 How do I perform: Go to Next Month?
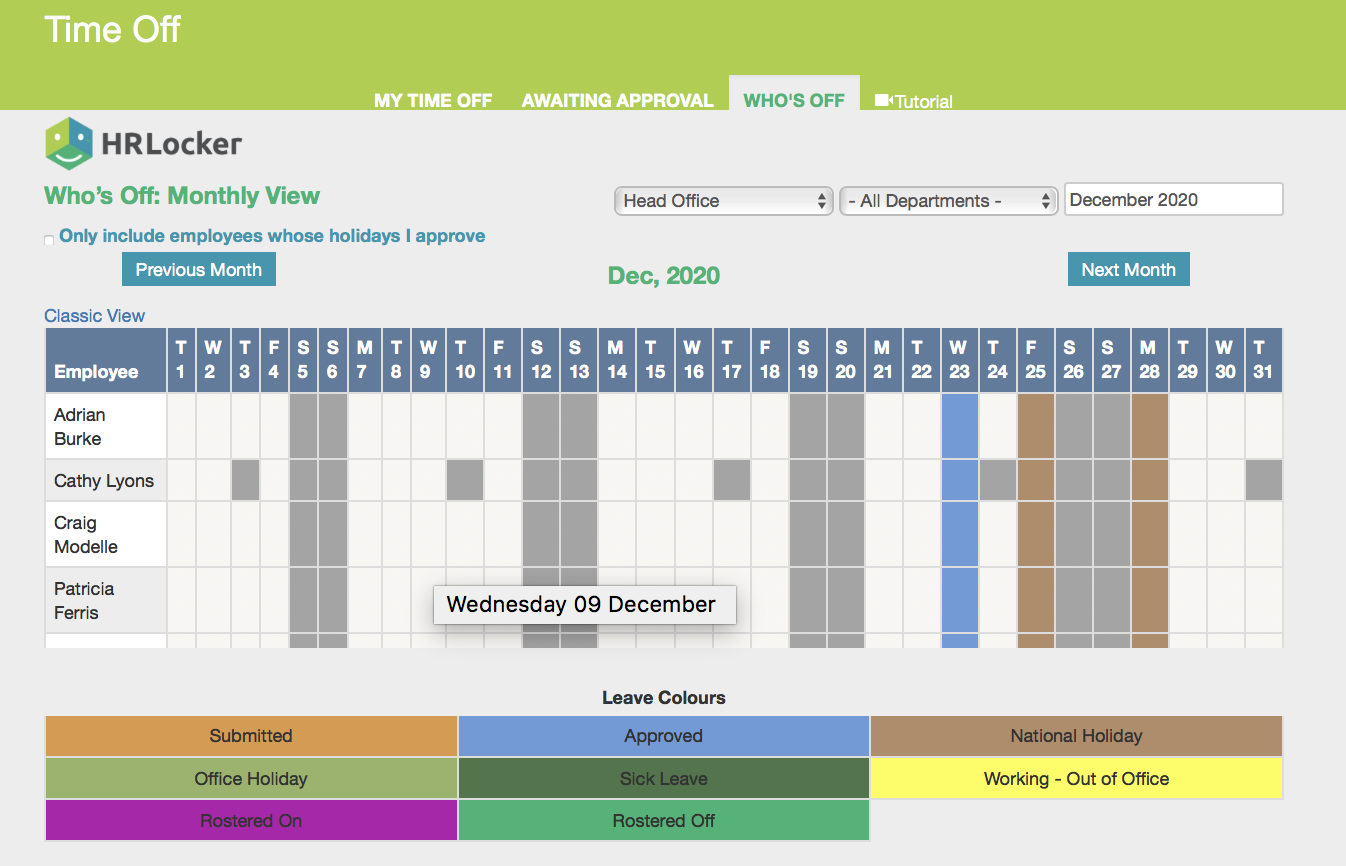click(x=1128, y=269)
